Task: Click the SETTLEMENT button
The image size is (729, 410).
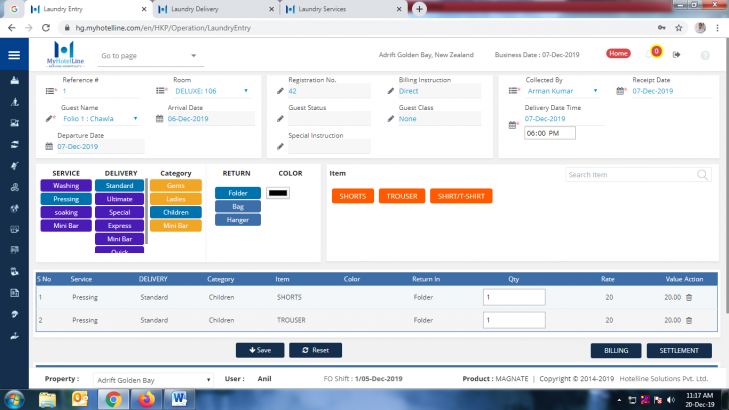Action: (679, 351)
